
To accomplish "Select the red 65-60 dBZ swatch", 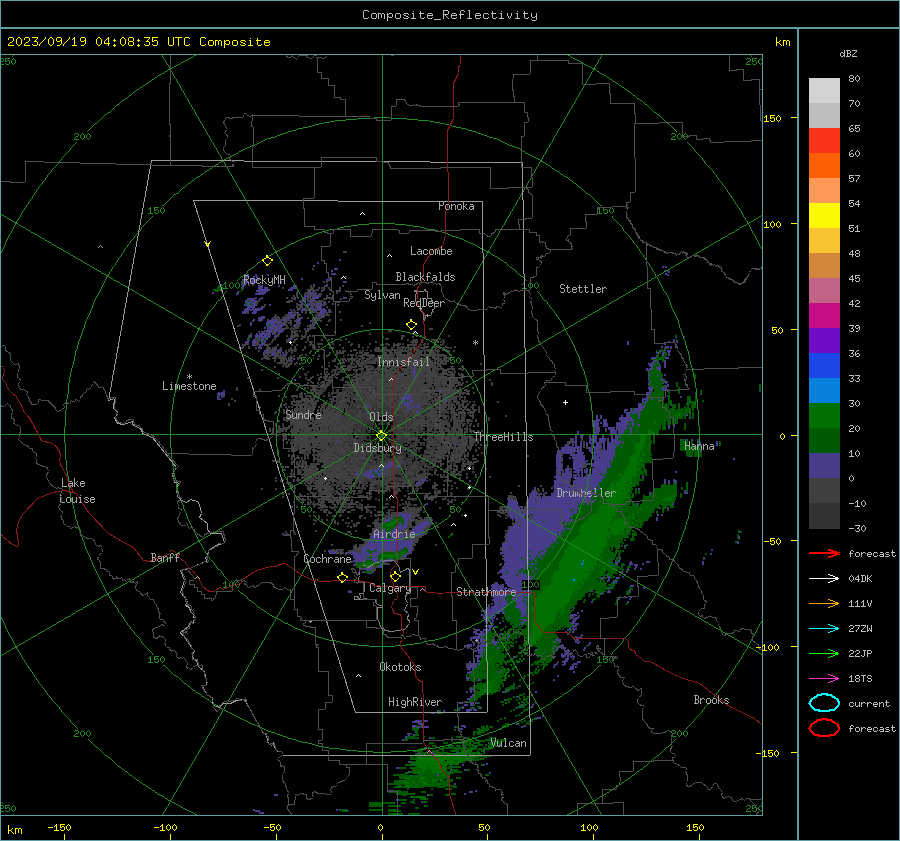I will [x=824, y=141].
